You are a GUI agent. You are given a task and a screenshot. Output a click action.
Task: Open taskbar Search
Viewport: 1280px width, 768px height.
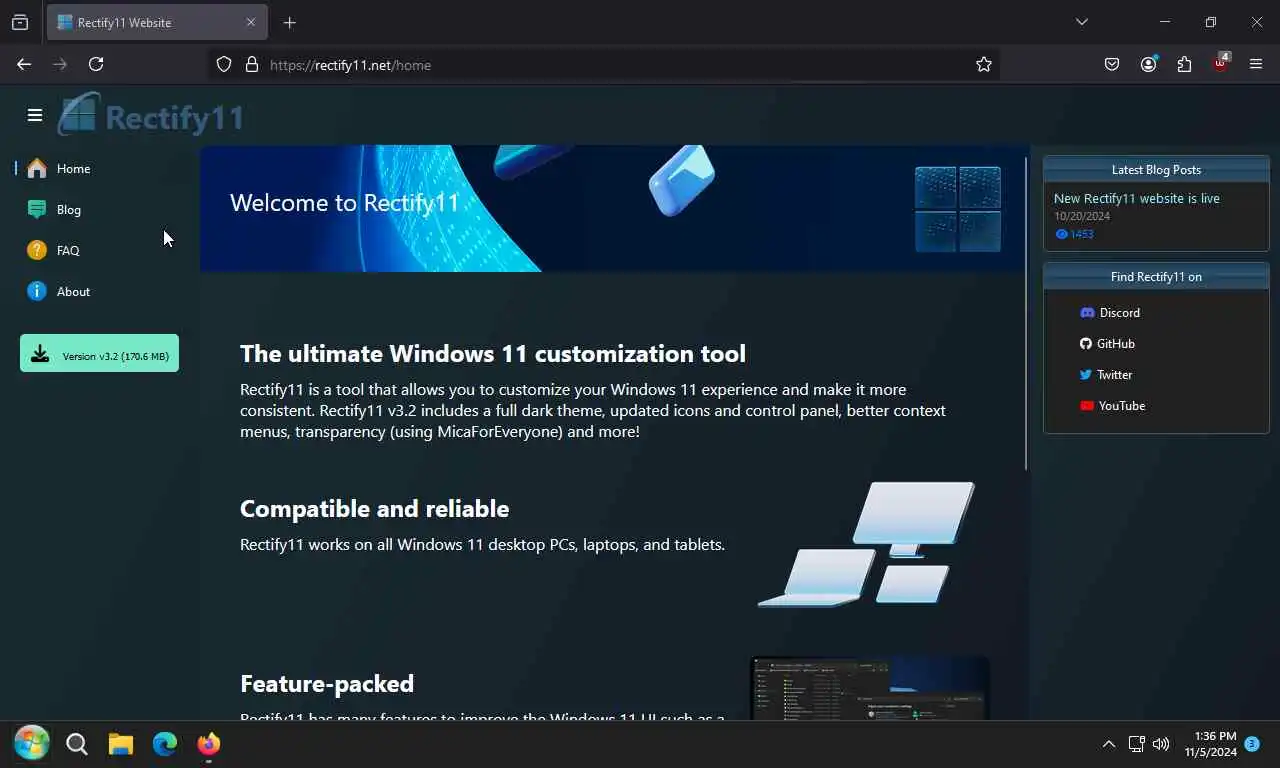coord(77,744)
